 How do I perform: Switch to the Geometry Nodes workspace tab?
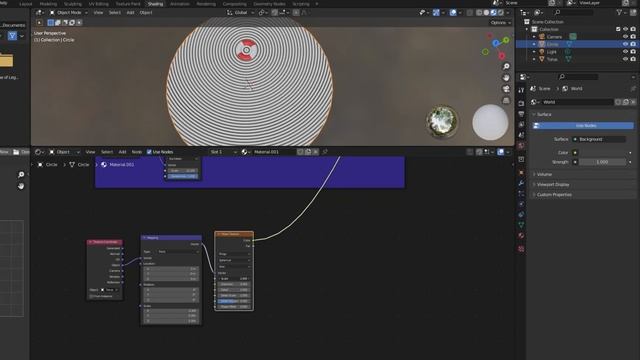(x=269, y=4)
